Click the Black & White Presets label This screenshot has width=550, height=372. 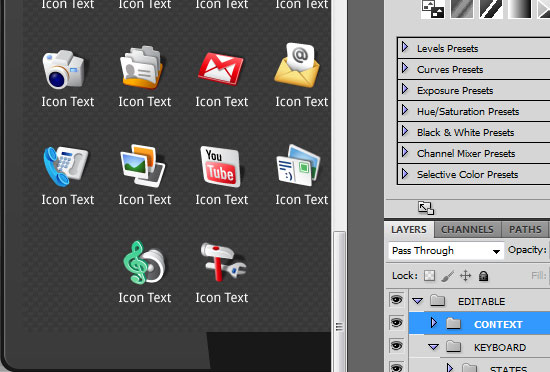pyautogui.click(x=465, y=133)
